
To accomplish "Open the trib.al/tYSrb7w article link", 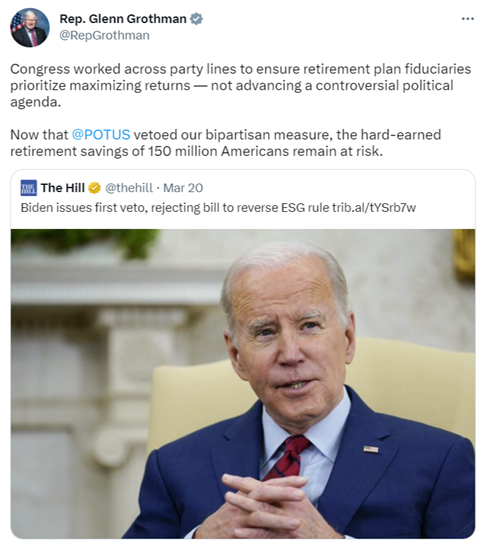I will [374, 208].
